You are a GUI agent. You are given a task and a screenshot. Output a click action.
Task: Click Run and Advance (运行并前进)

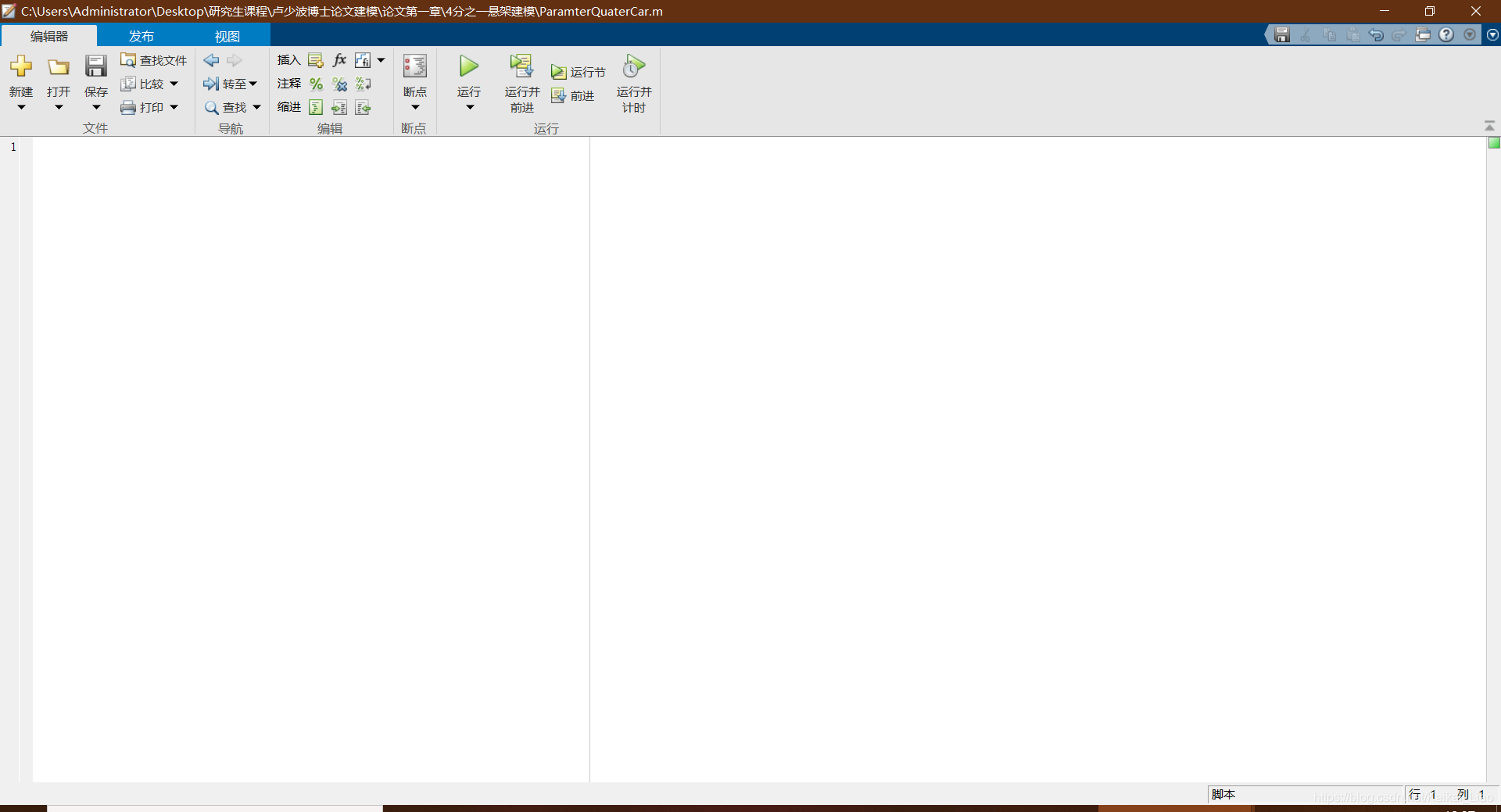[521, 84]
